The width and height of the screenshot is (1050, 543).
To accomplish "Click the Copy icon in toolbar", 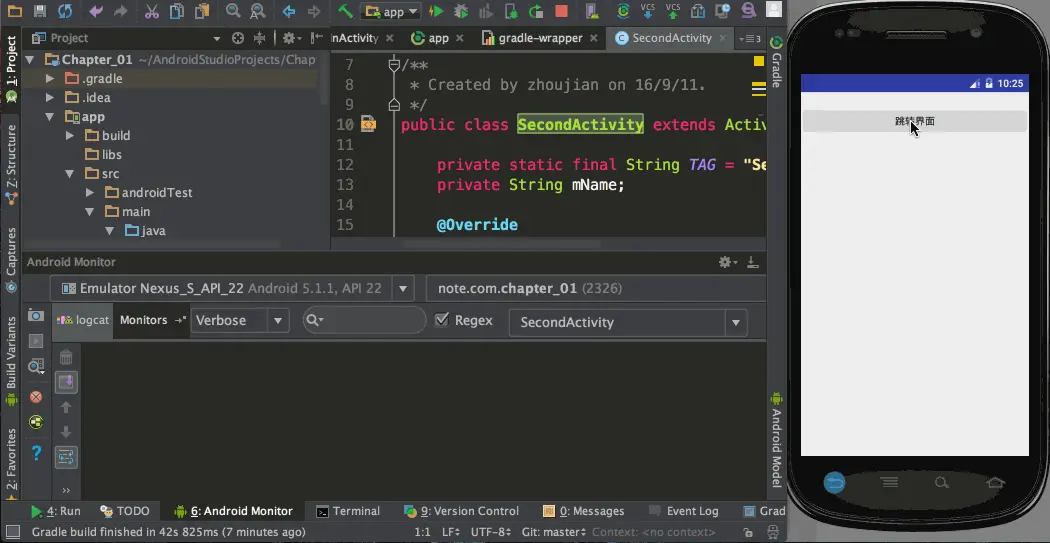I will click(x=176, y=11).
